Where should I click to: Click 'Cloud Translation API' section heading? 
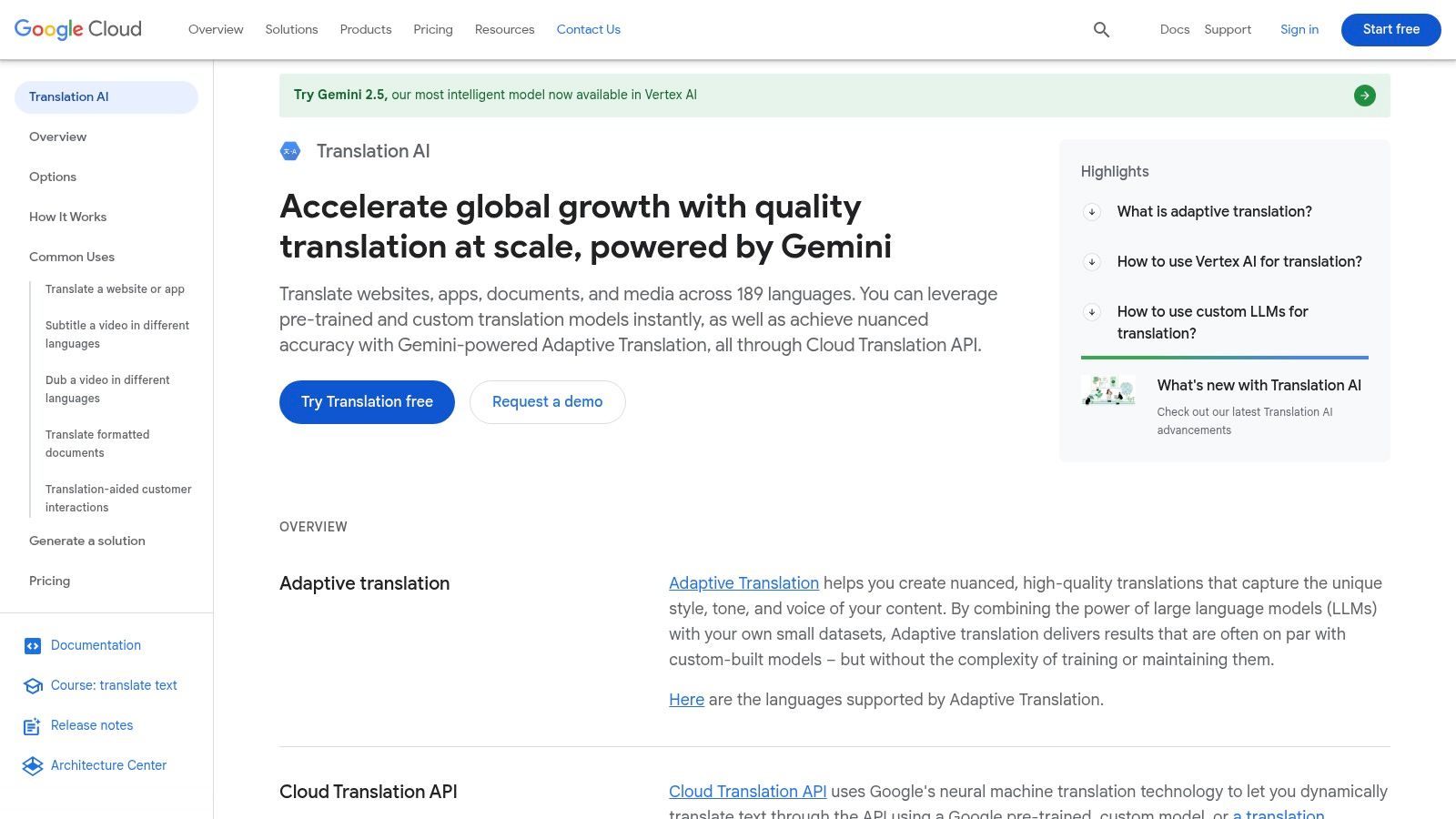(369, 792)
